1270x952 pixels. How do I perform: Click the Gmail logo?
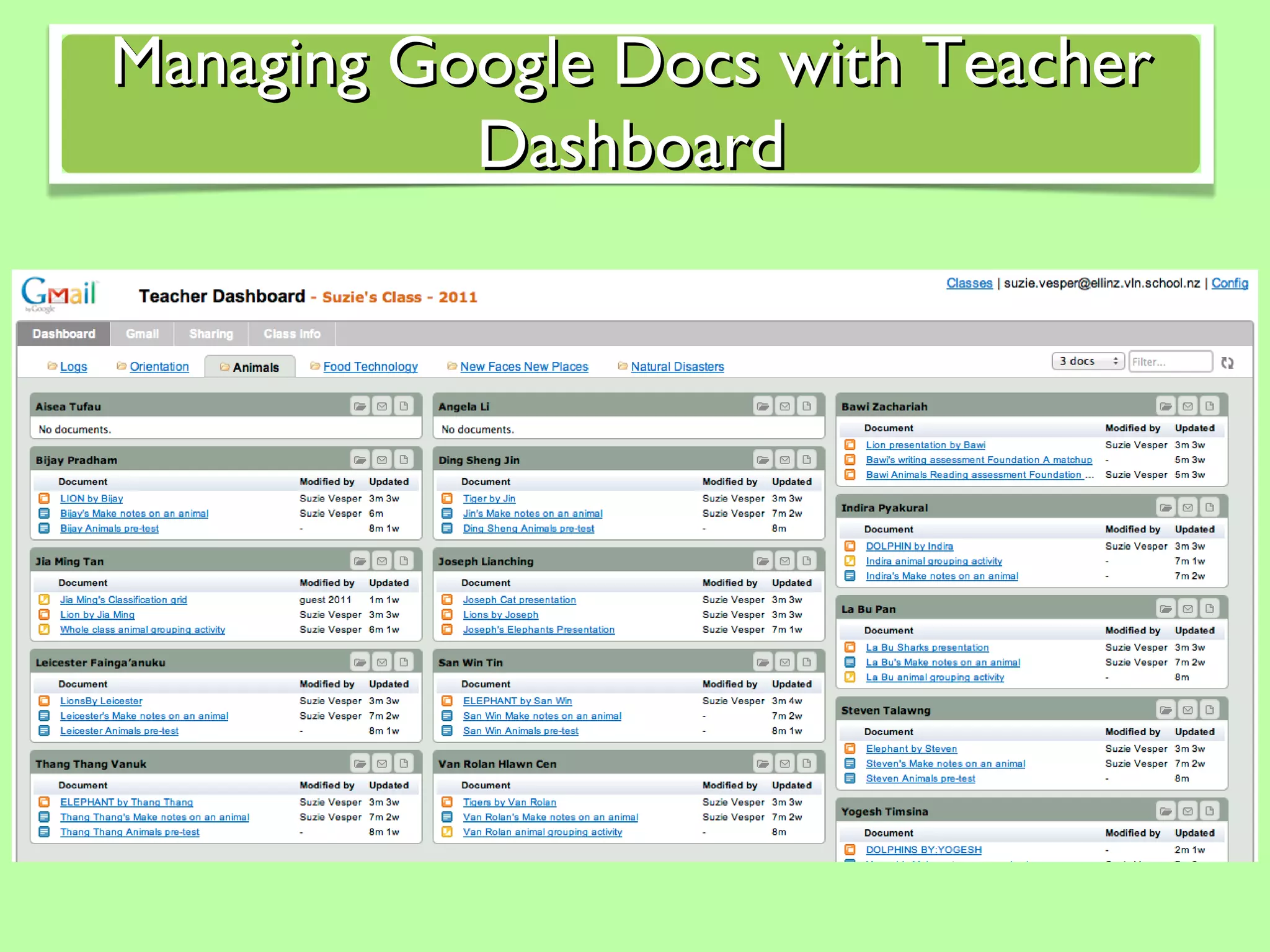click(x=59, y=294)
